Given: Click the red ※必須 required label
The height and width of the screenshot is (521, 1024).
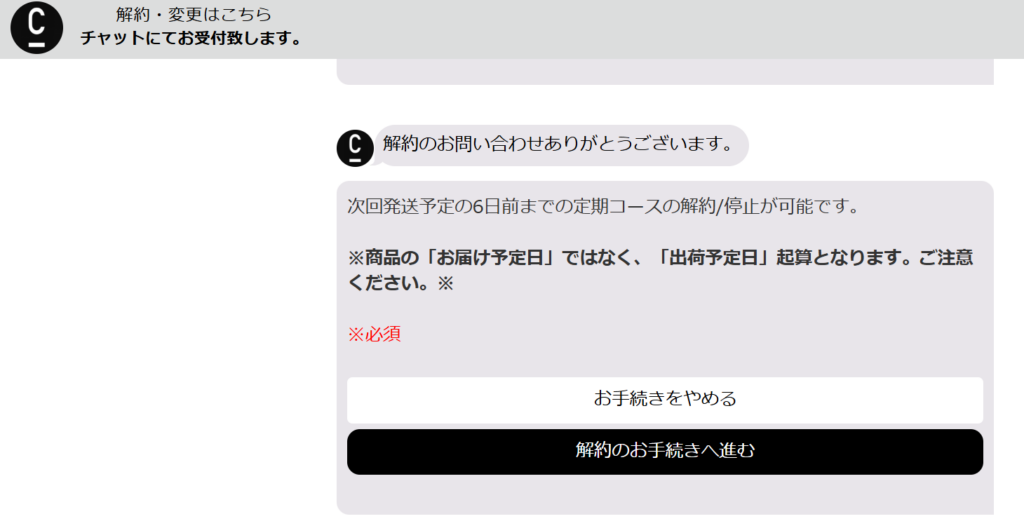Looking at the screenshot, I should pyautogui.click(x=374, y=334).
